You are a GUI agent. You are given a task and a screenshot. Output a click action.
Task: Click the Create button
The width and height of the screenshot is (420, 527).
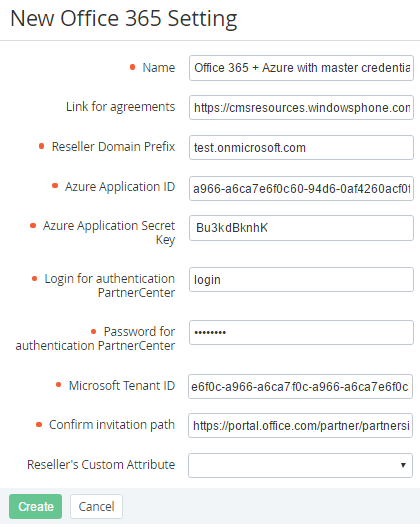point(35,506)
